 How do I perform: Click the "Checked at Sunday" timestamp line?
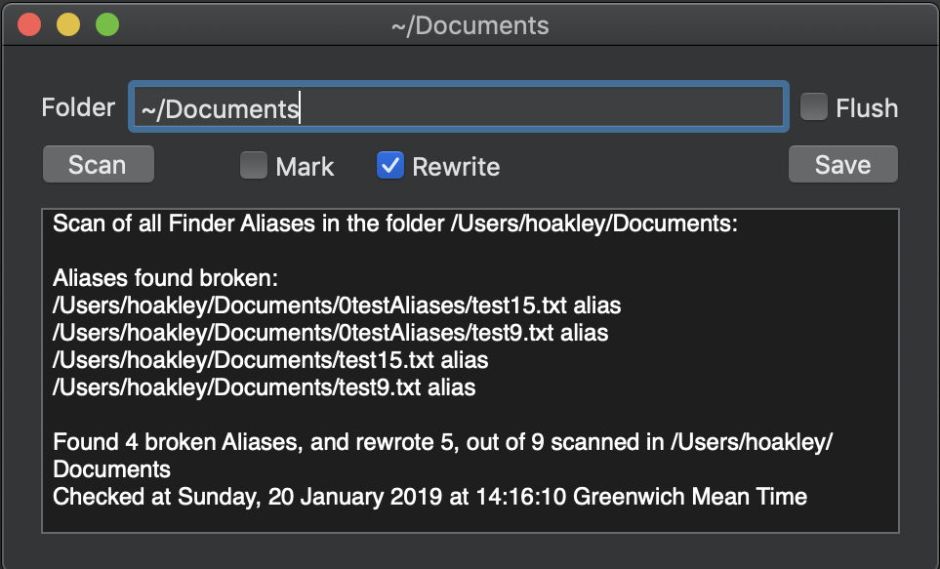[x=429, y=496]
